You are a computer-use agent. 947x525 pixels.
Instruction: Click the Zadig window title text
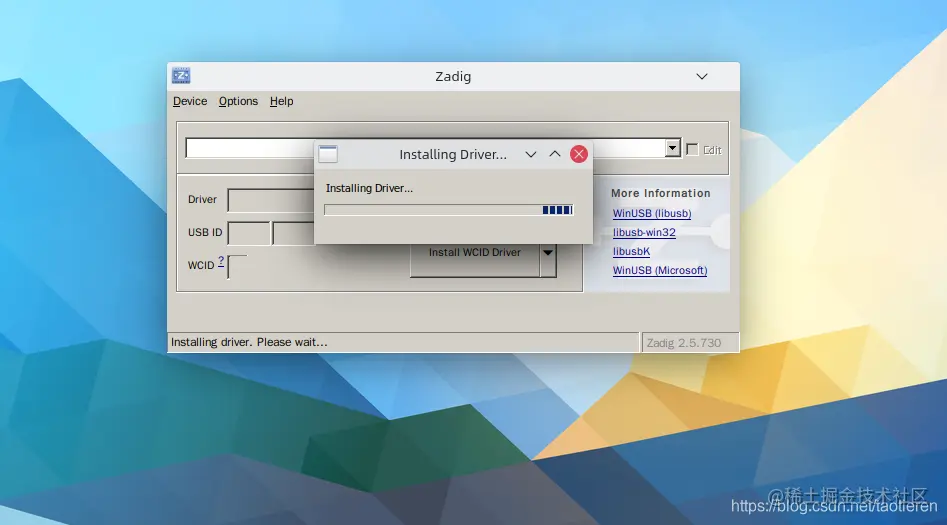click(453, 77)
